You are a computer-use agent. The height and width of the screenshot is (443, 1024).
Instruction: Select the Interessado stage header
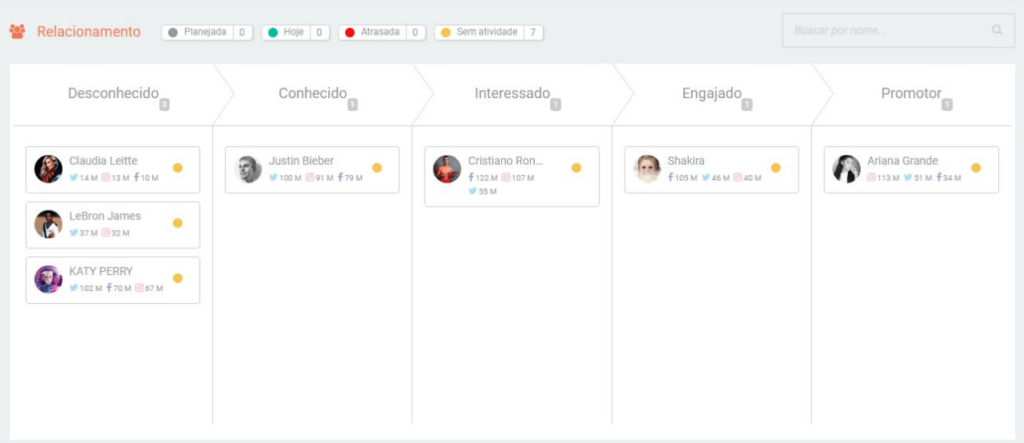coord(512,93)
